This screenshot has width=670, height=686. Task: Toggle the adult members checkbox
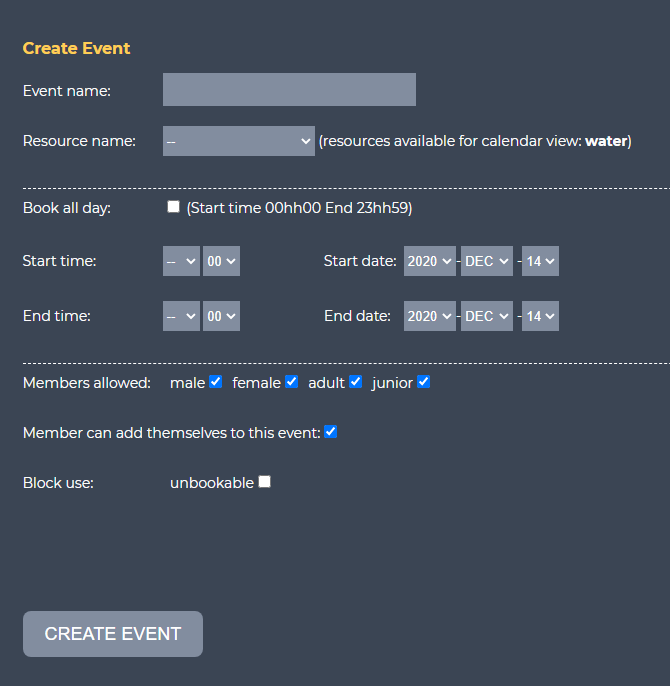355,382
